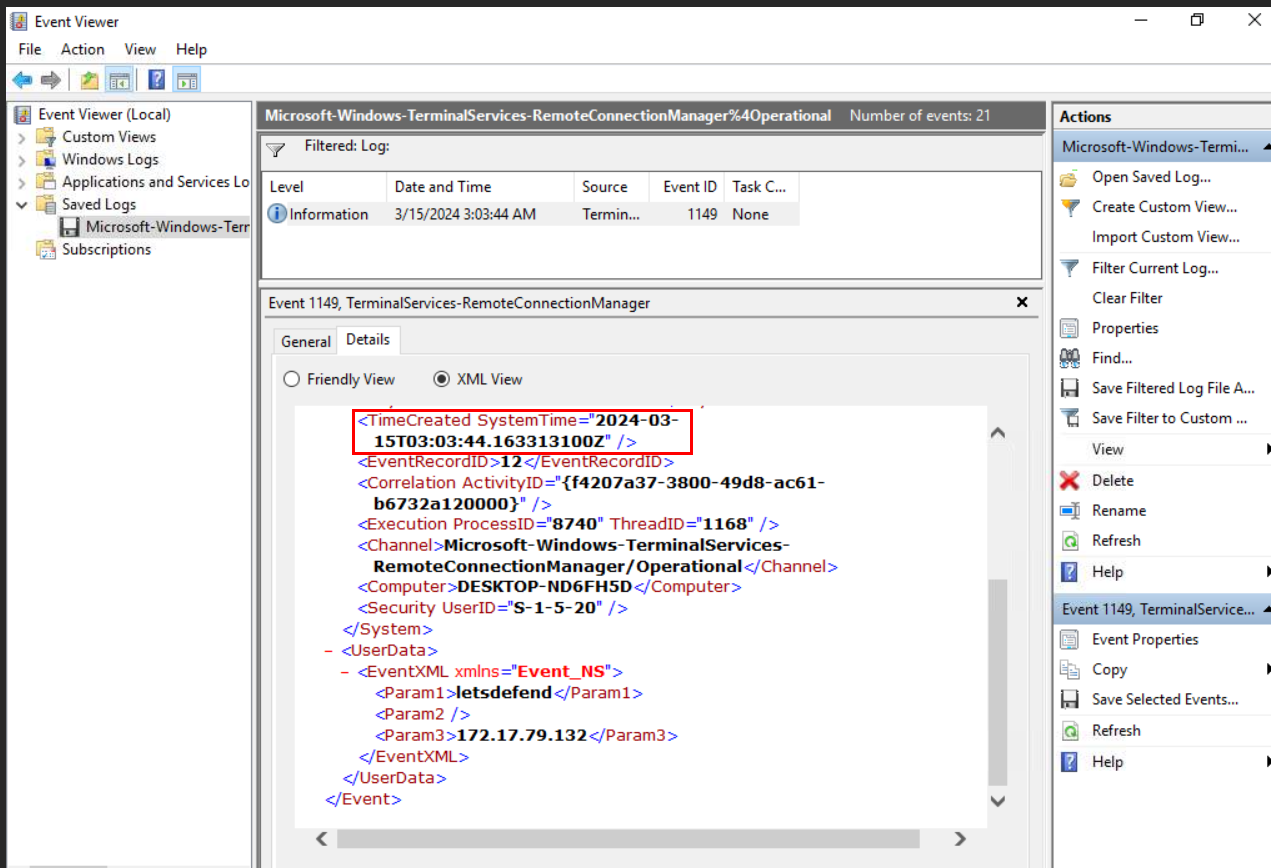Open the Action menu

(82, 49)
